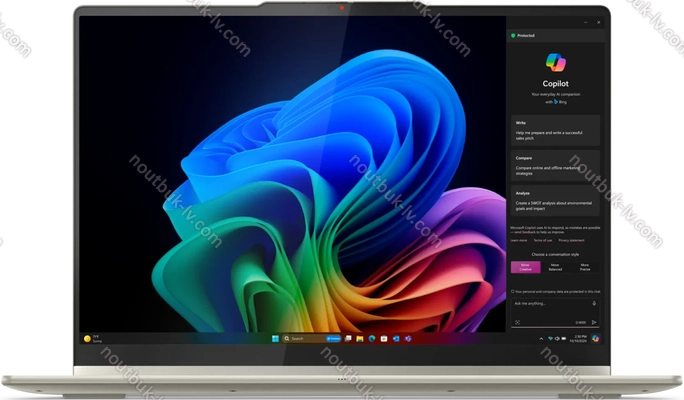Open the weather widget on the taskbar
This screenshot has width=684, height=400.
point(93,339)
